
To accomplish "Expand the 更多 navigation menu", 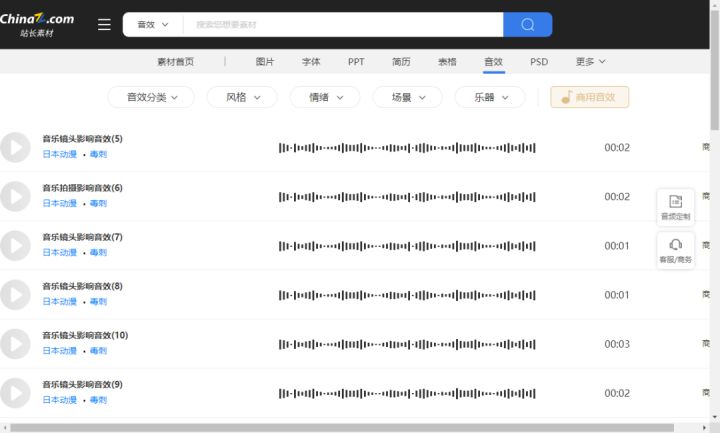I will (x=591, y=62).
